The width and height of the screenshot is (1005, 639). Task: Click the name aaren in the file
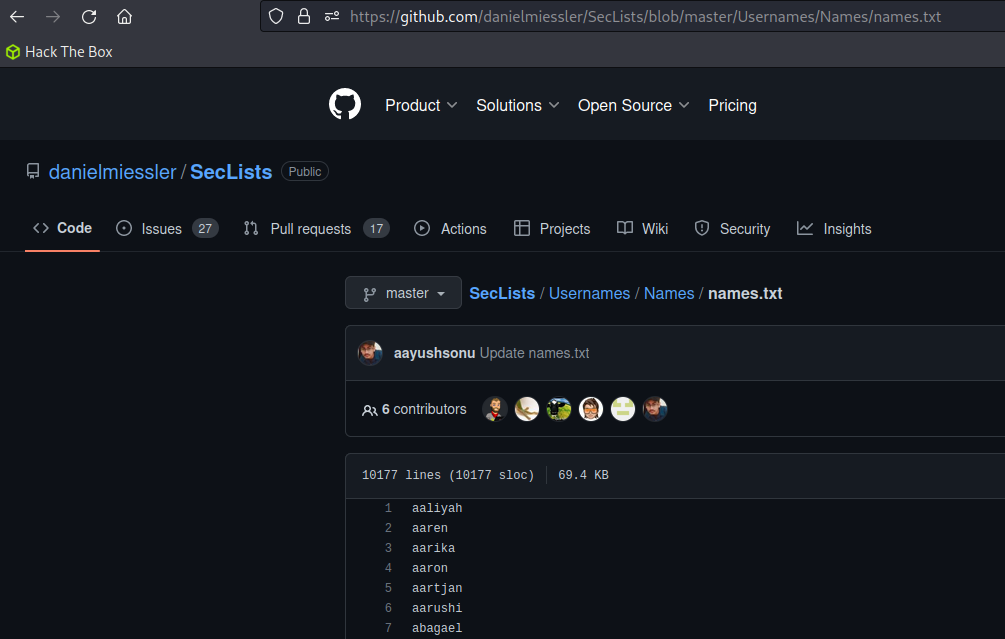point(429,528)
